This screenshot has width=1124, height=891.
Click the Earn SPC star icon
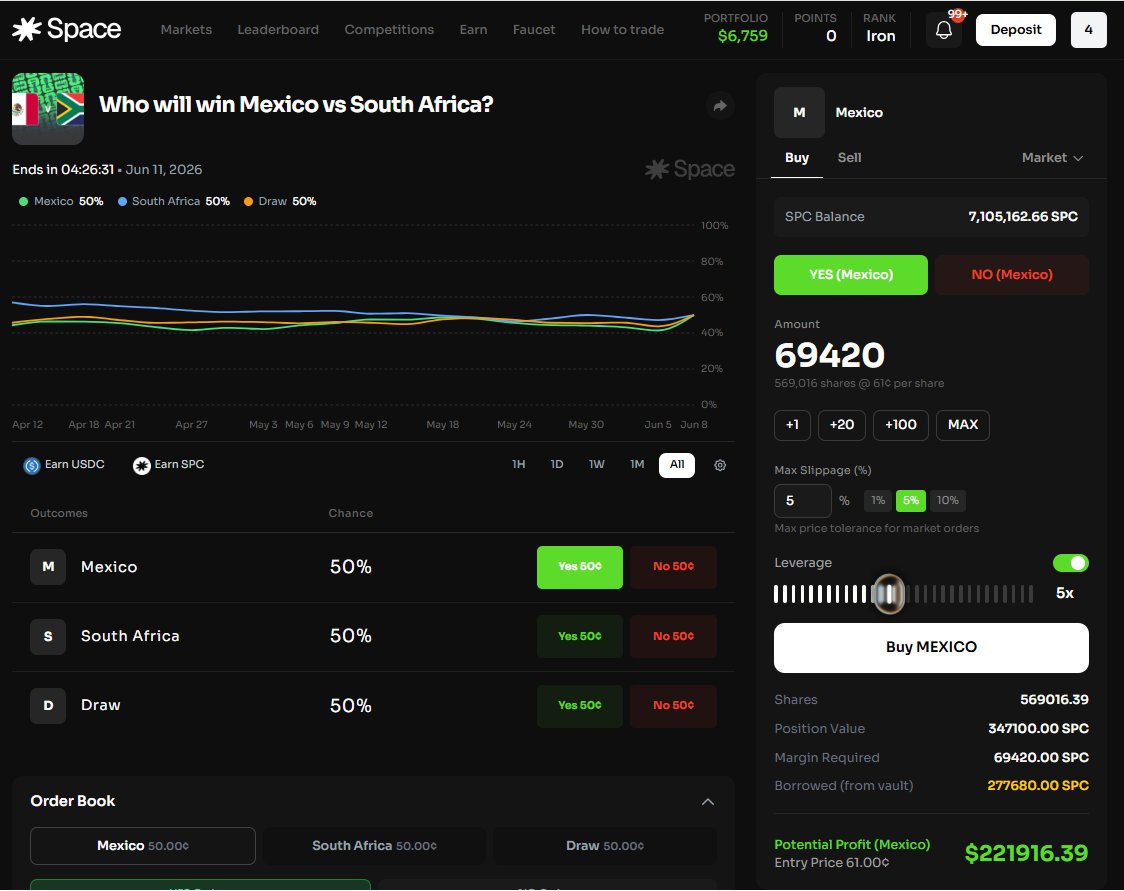point(141,466)
